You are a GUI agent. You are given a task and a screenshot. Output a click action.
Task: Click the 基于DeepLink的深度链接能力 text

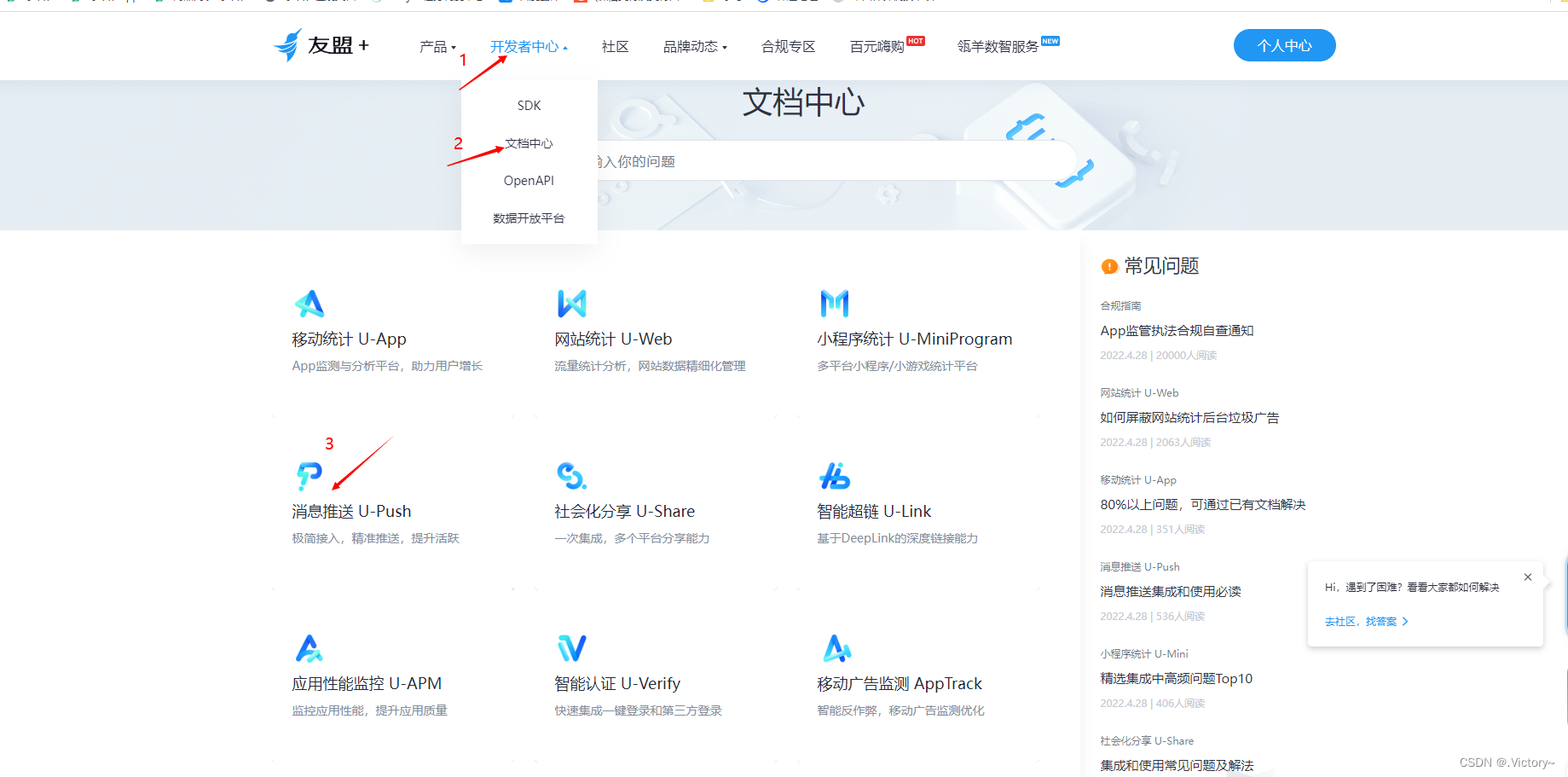click(x=897, y=538)
